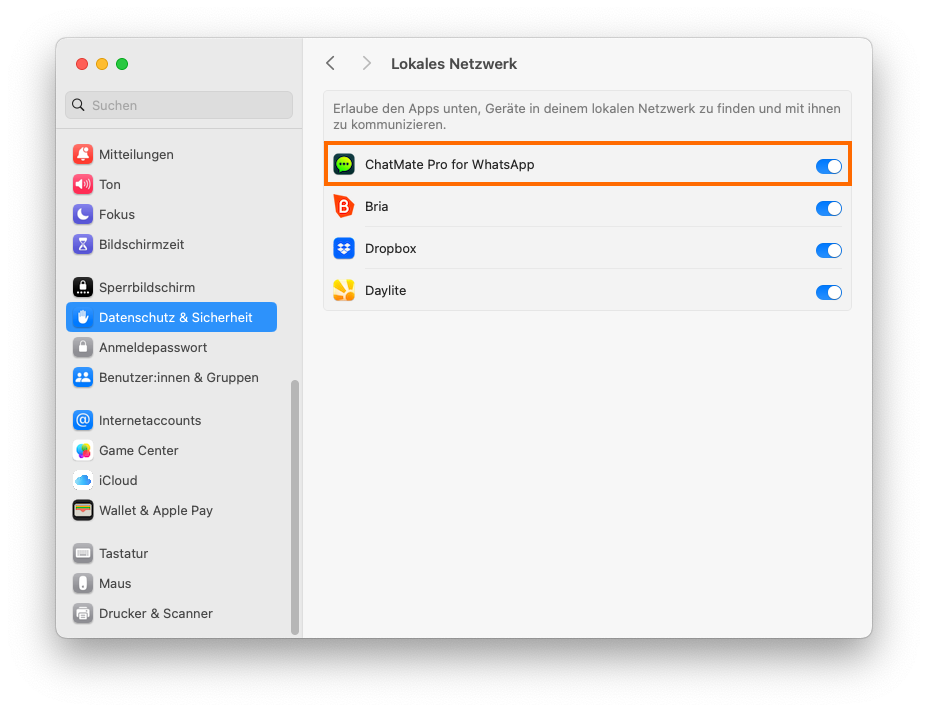Click the Wallet & Apple Pay icon

click(x=83, y=510)
